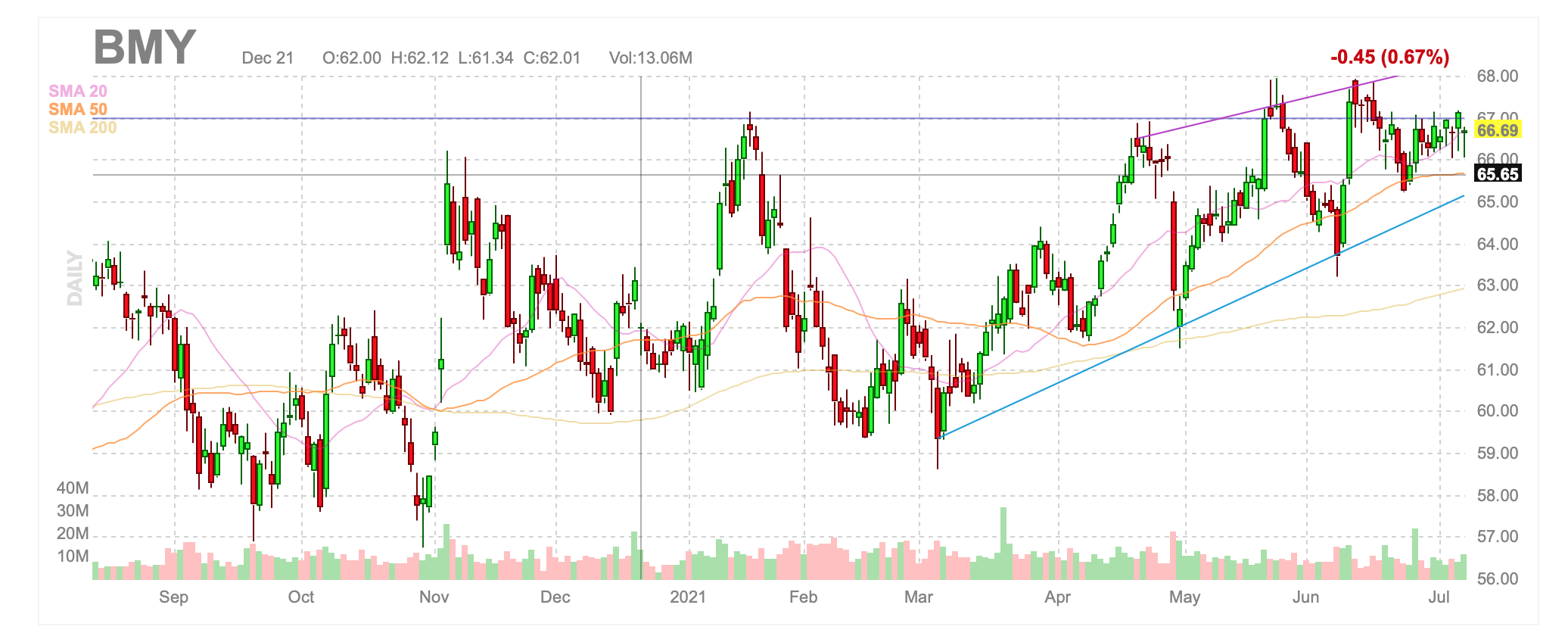Click the Sep month label

pyautogui.click(x=173, y=597)
